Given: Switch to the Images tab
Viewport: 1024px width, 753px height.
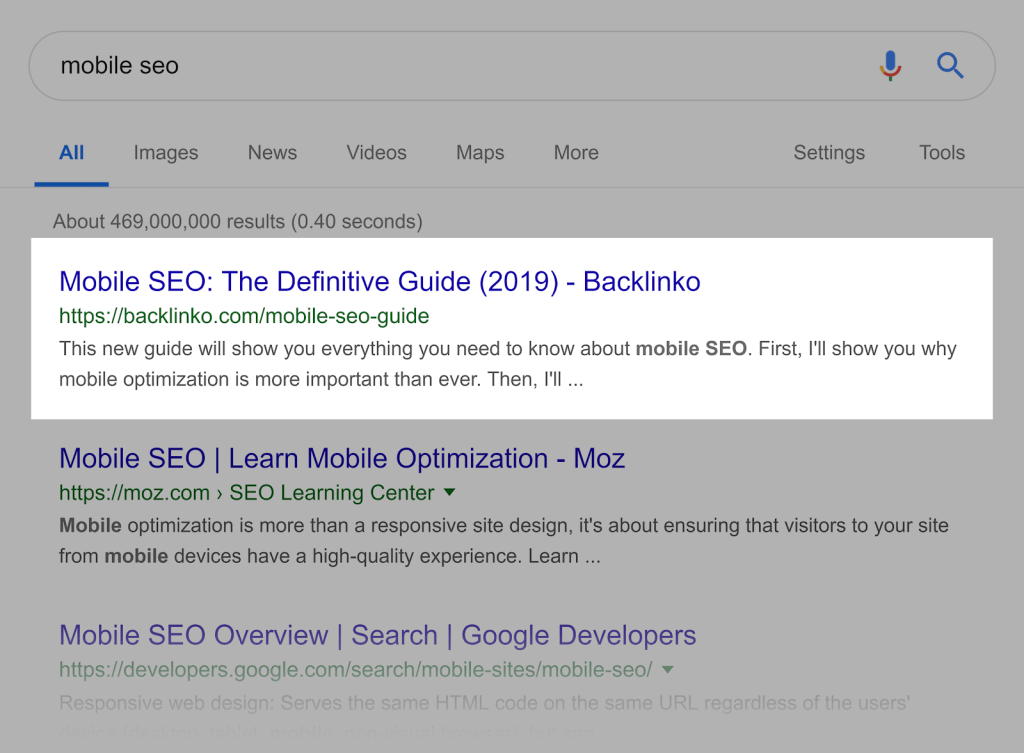Looking at the screenshot, I should [166, 153].
